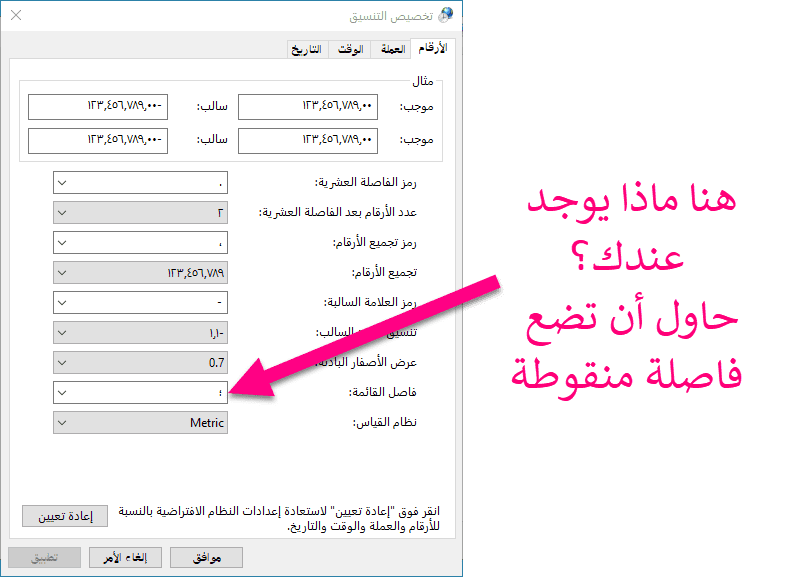Expand the فاصل القائمة dropdown arrow
The height and width of the screenshot is (577, 790).
tap(62, 393)
